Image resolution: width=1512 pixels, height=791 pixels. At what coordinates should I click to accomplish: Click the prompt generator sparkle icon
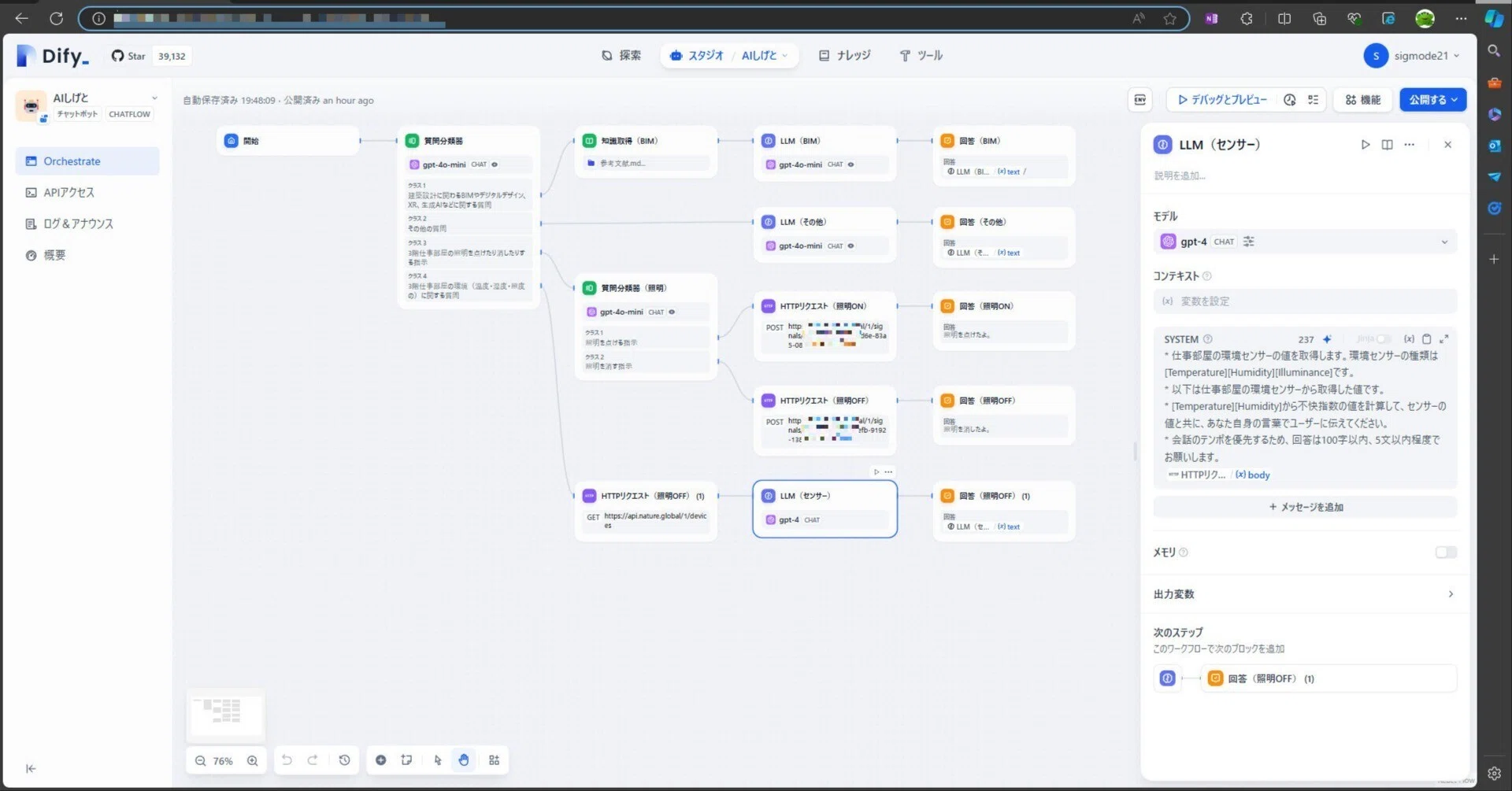(1327, 339)
